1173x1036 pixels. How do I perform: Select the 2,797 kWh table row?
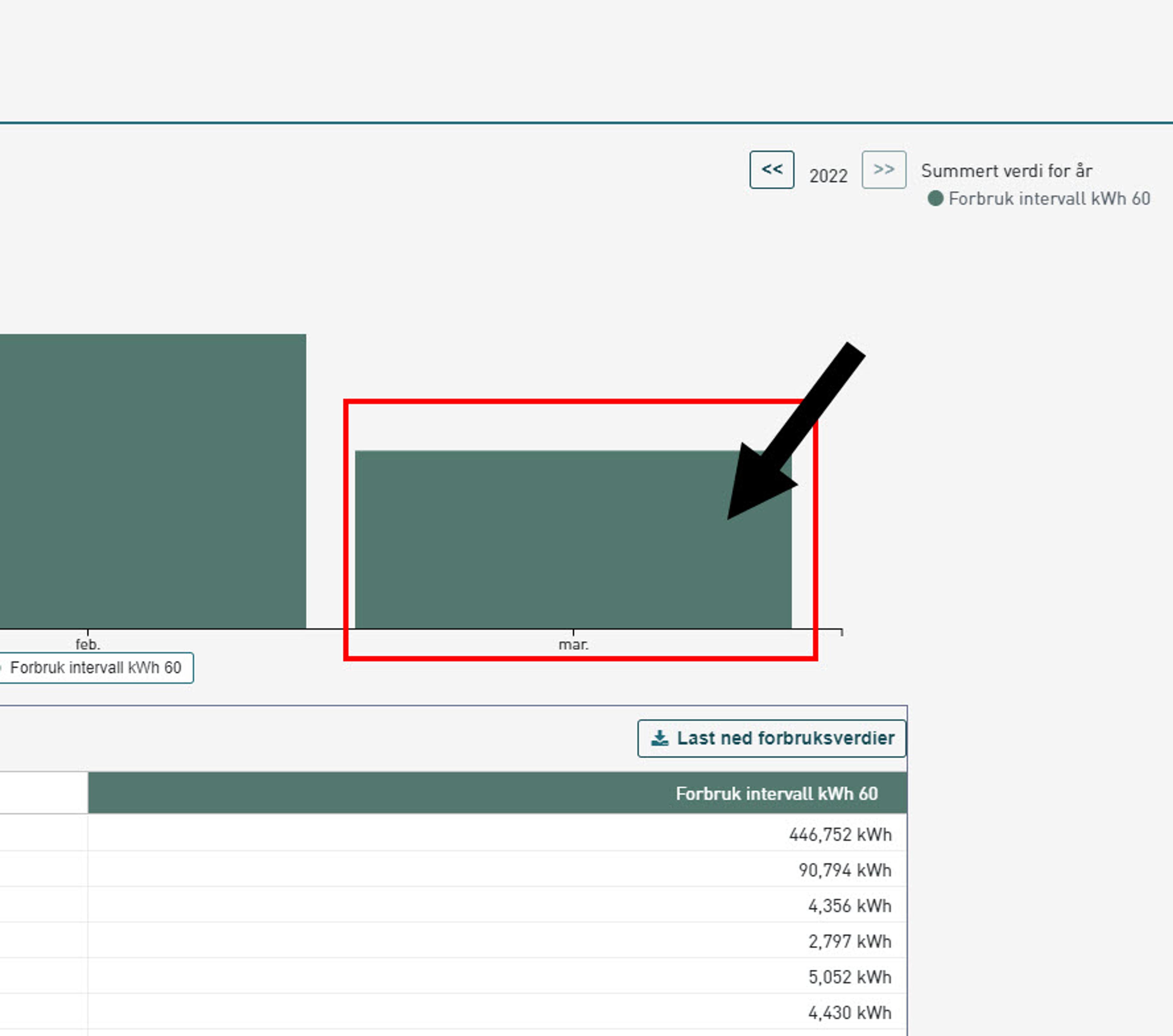849,941
